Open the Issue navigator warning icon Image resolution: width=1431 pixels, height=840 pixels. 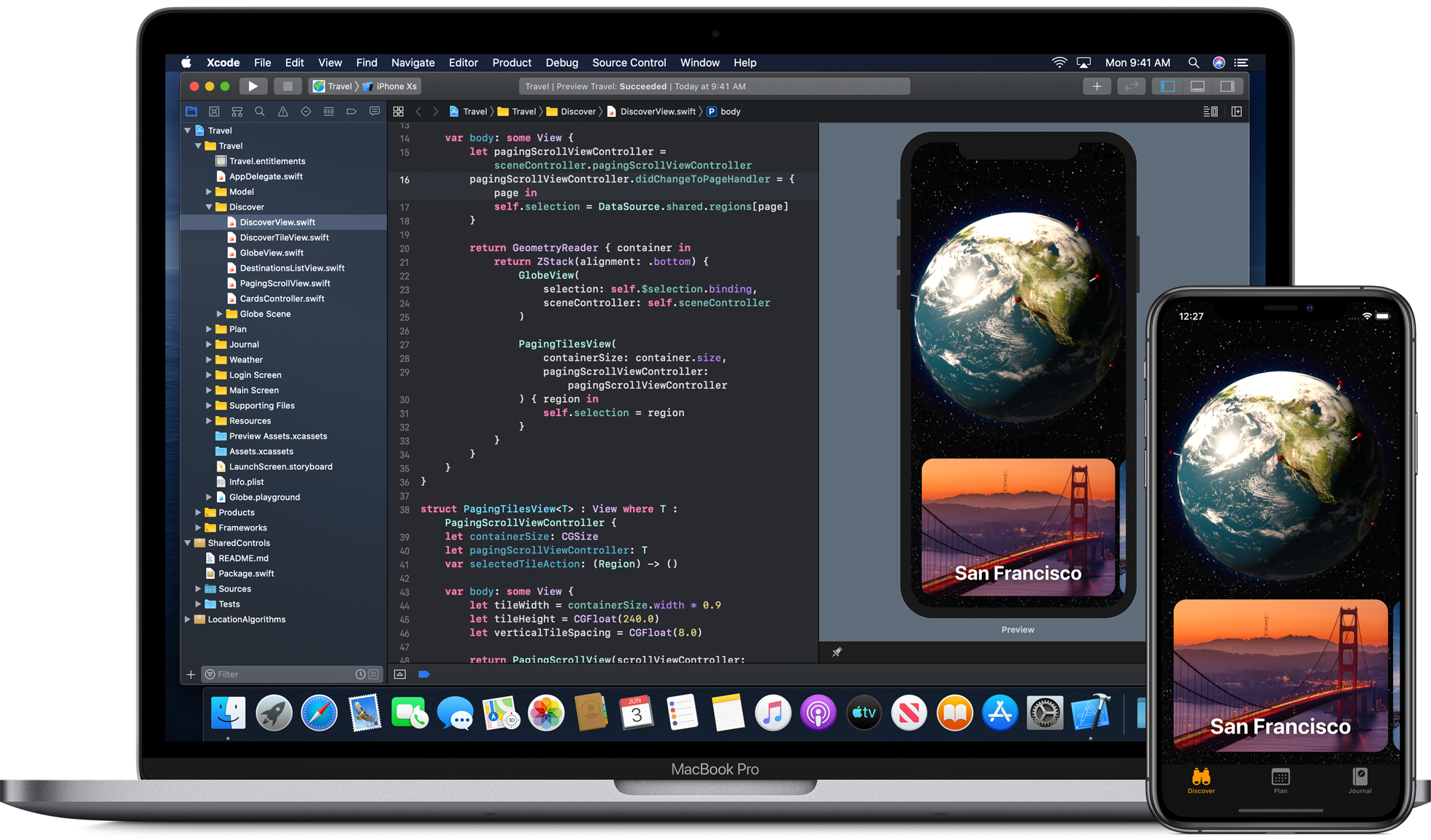pos(283,112)
